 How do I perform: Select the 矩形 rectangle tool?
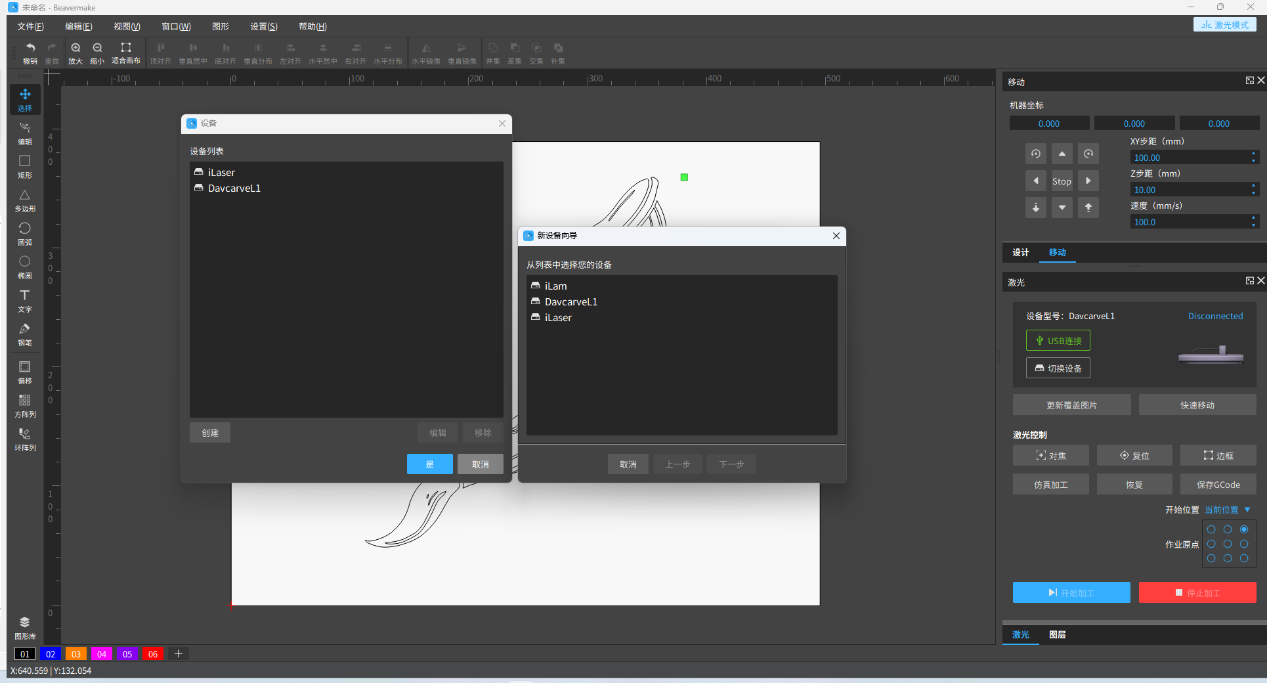[25, 165]
